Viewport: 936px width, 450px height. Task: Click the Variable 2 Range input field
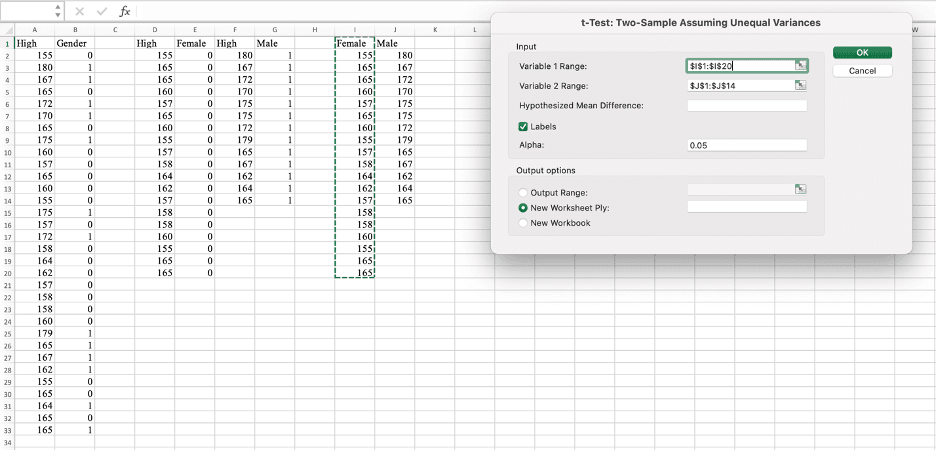739,86
